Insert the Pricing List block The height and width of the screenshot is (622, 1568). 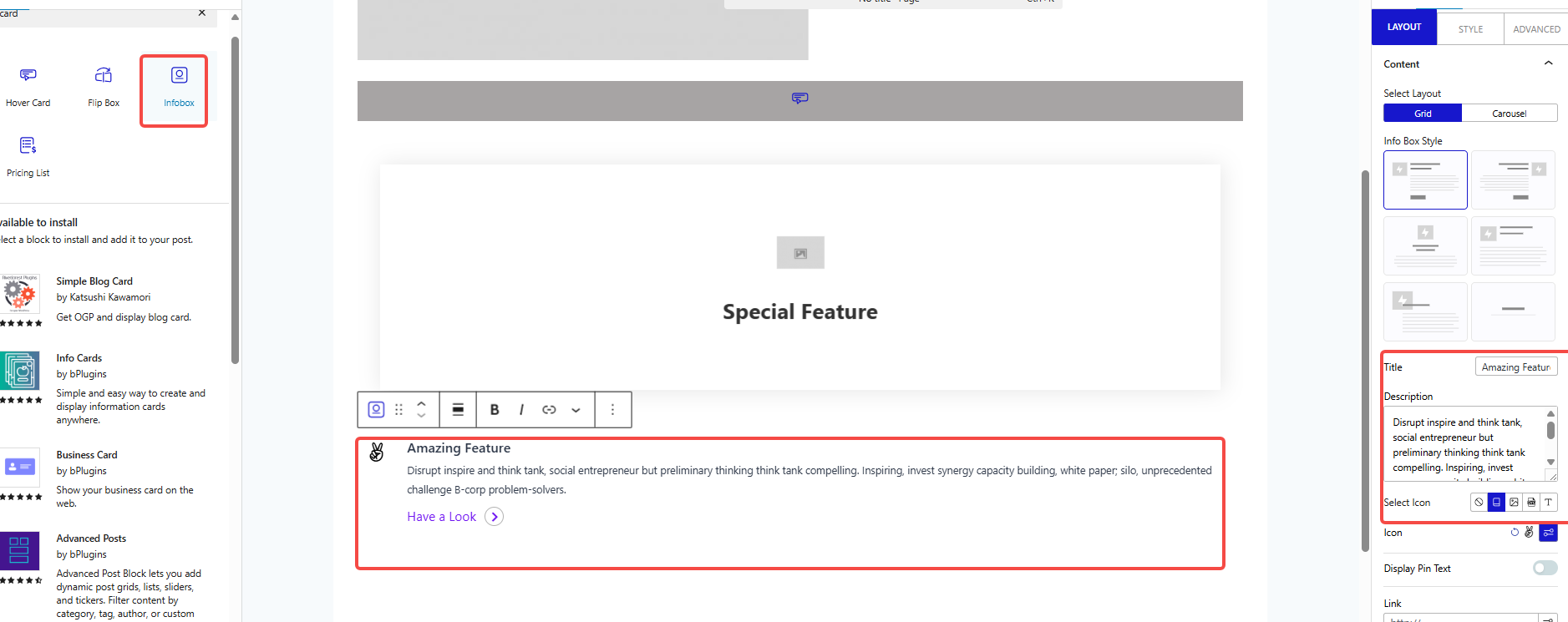point(28,158)
